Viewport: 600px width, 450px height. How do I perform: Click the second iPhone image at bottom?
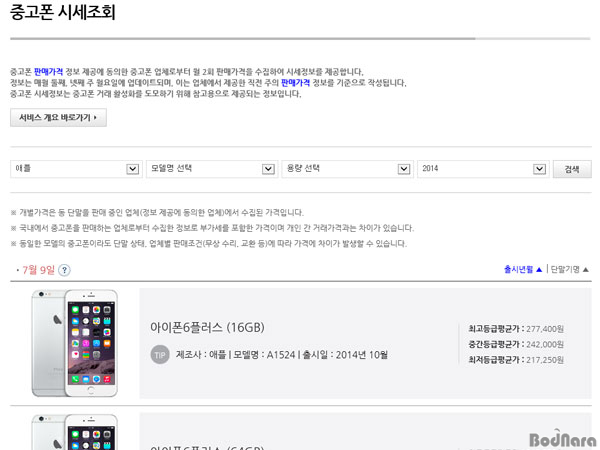coord(75,432)
